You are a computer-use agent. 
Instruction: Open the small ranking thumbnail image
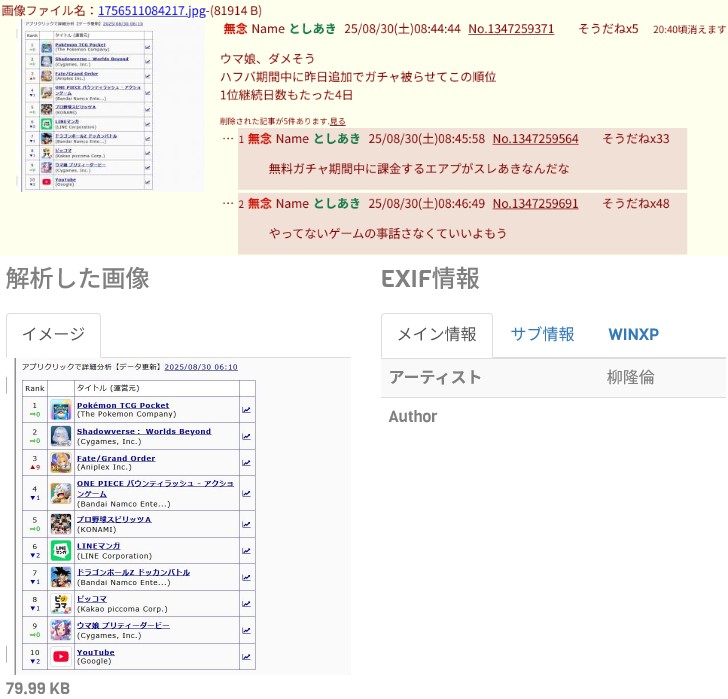click(90, 108)
